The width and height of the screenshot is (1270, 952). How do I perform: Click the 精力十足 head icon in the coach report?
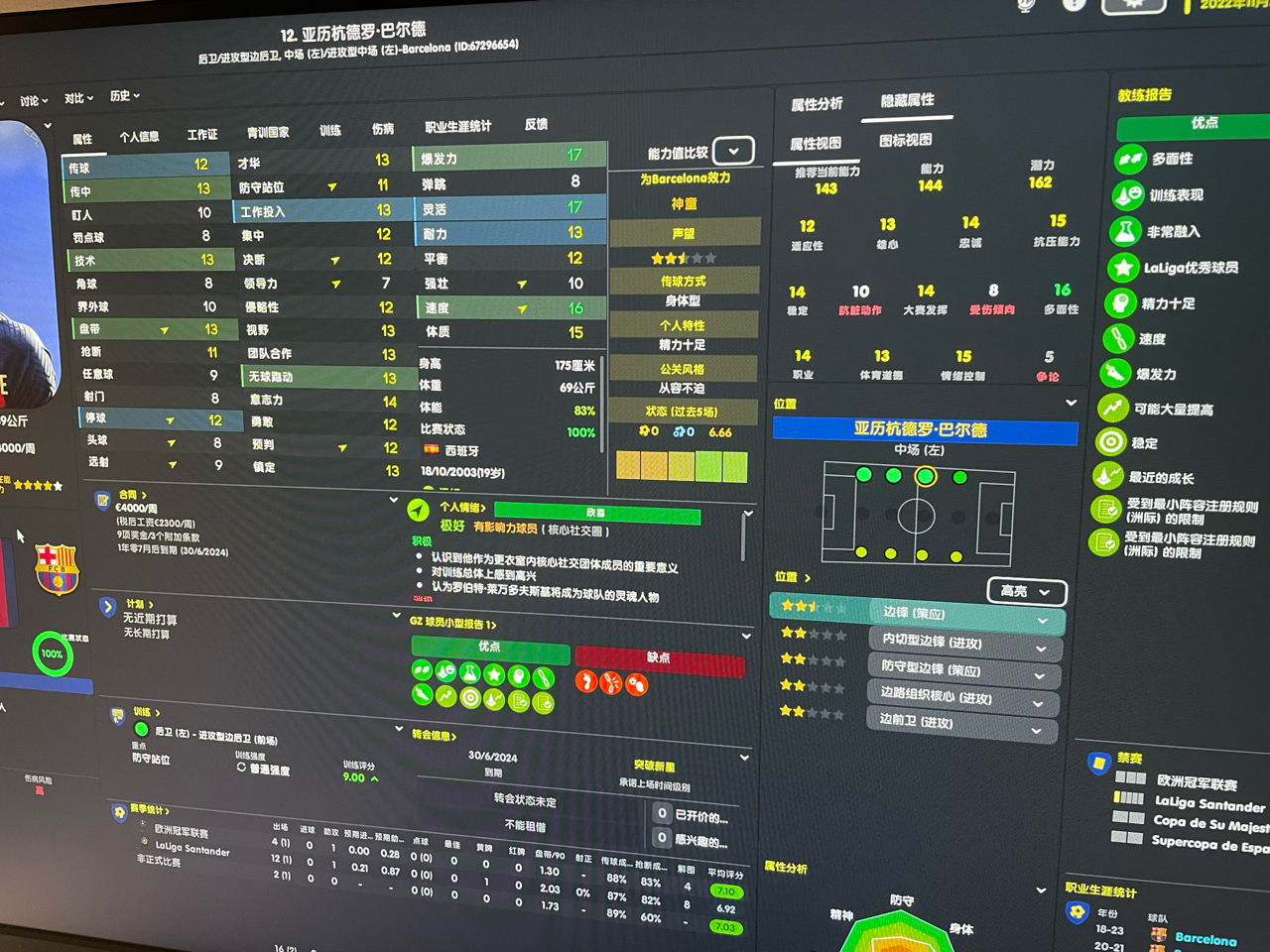point(1121,303)
